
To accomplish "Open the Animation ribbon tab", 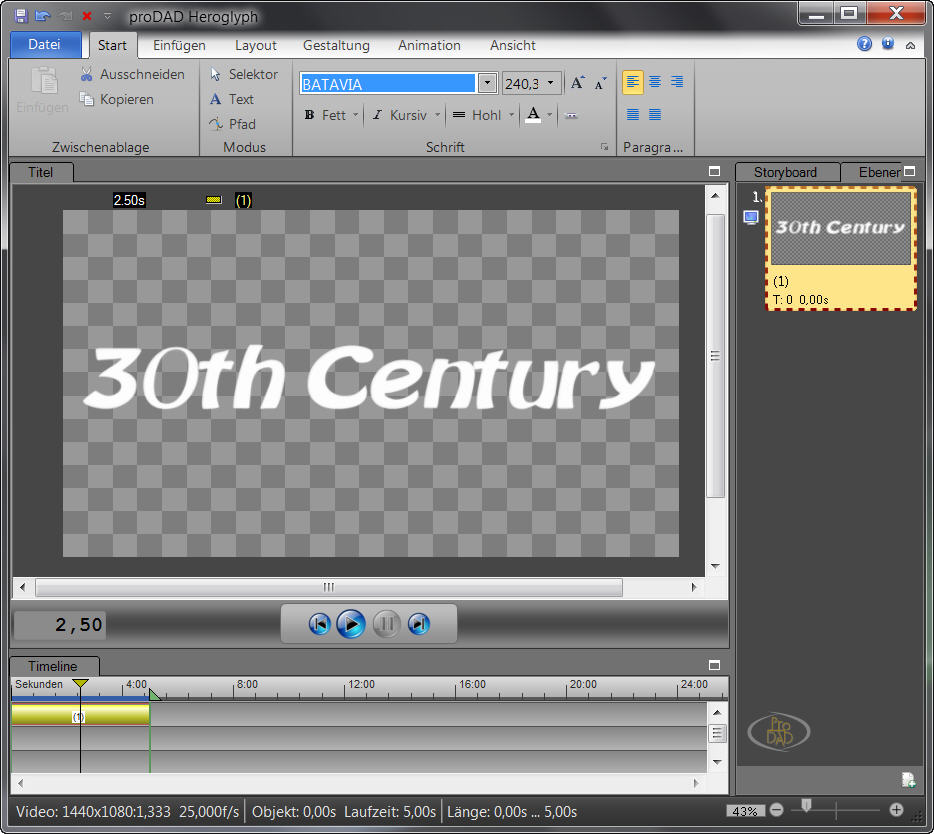I will pyautogui.click(x=429, y=45).
